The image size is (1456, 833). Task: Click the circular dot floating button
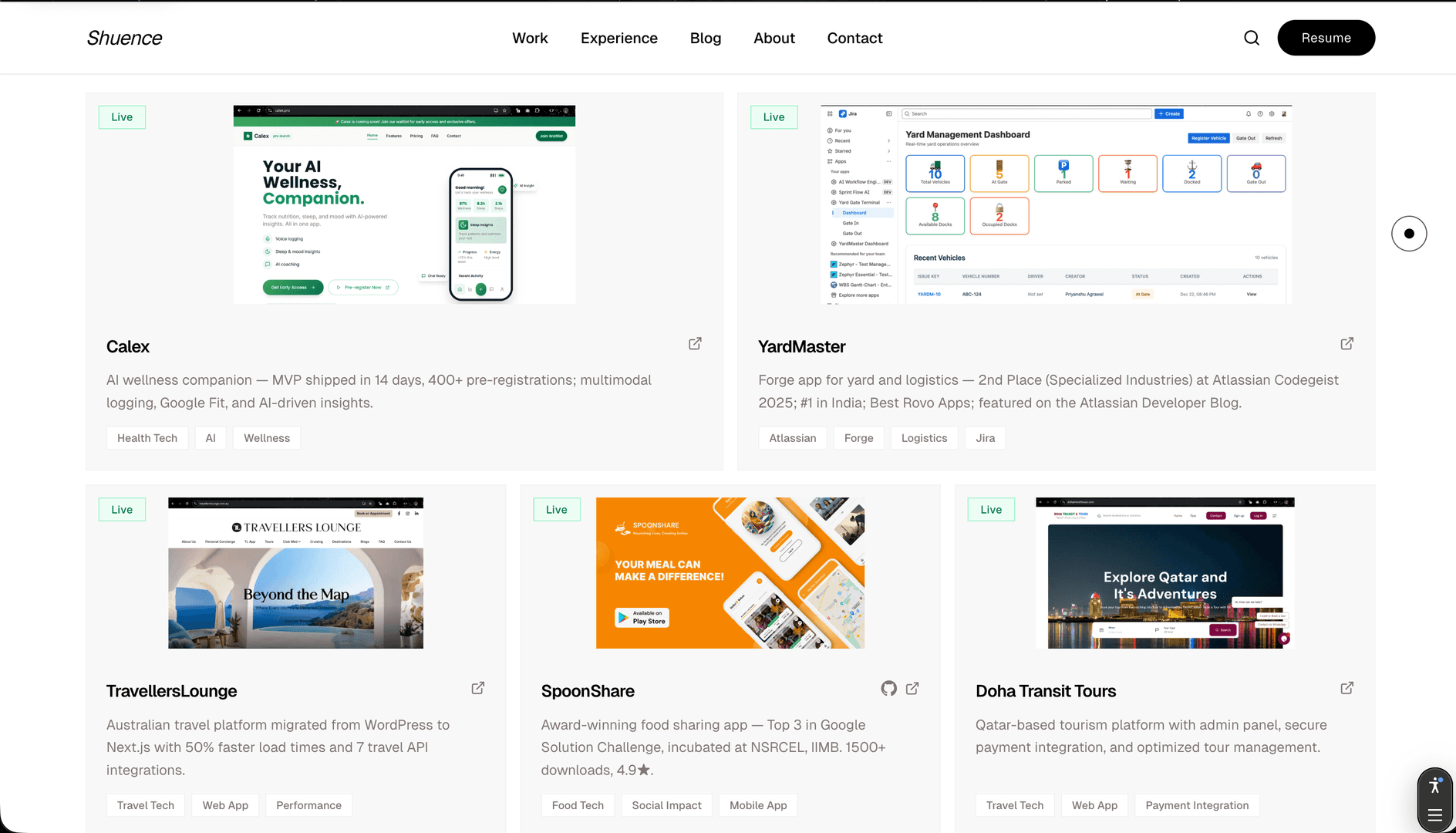[x=1409, y=234]
